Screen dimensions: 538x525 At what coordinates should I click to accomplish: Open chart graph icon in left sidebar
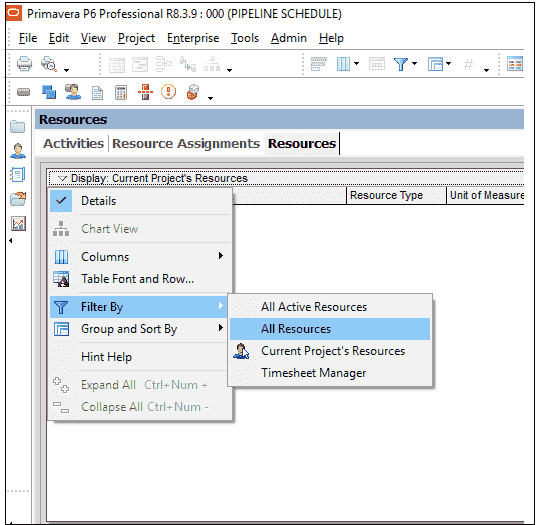tap(18, 224)
